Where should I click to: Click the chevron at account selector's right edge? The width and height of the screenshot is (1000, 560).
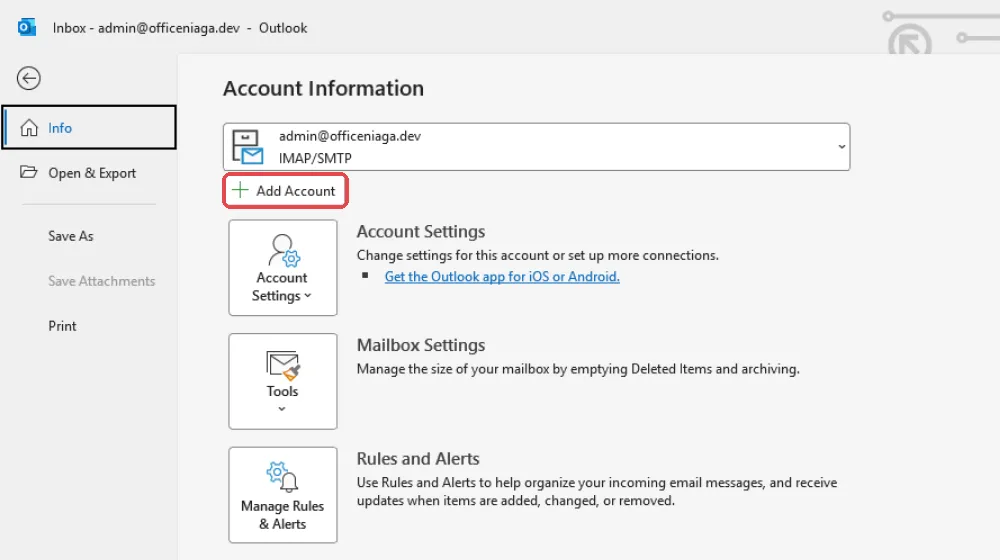click(841, 147)
